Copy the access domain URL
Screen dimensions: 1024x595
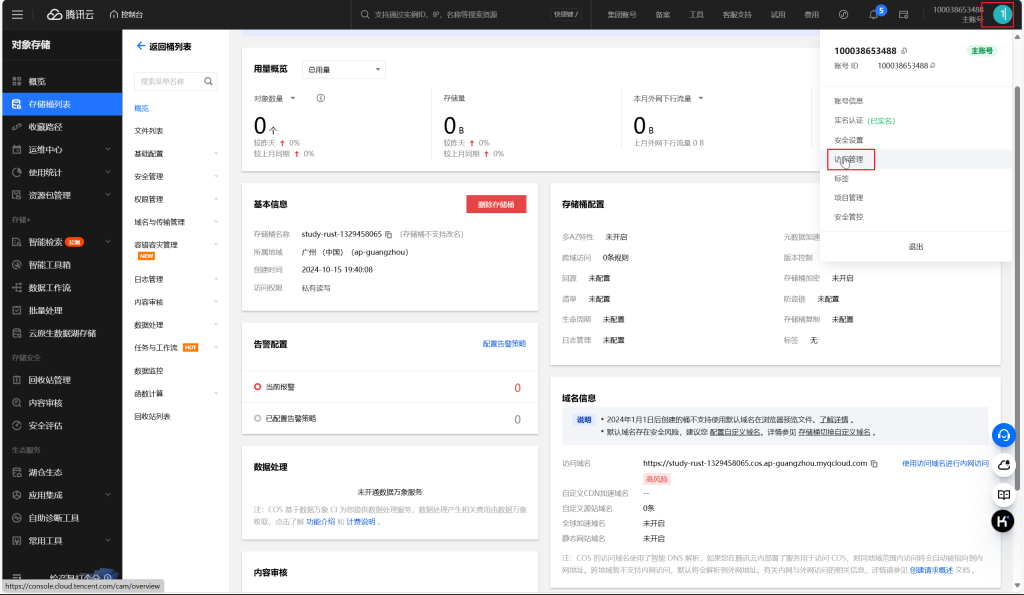[x=874, y=464]
